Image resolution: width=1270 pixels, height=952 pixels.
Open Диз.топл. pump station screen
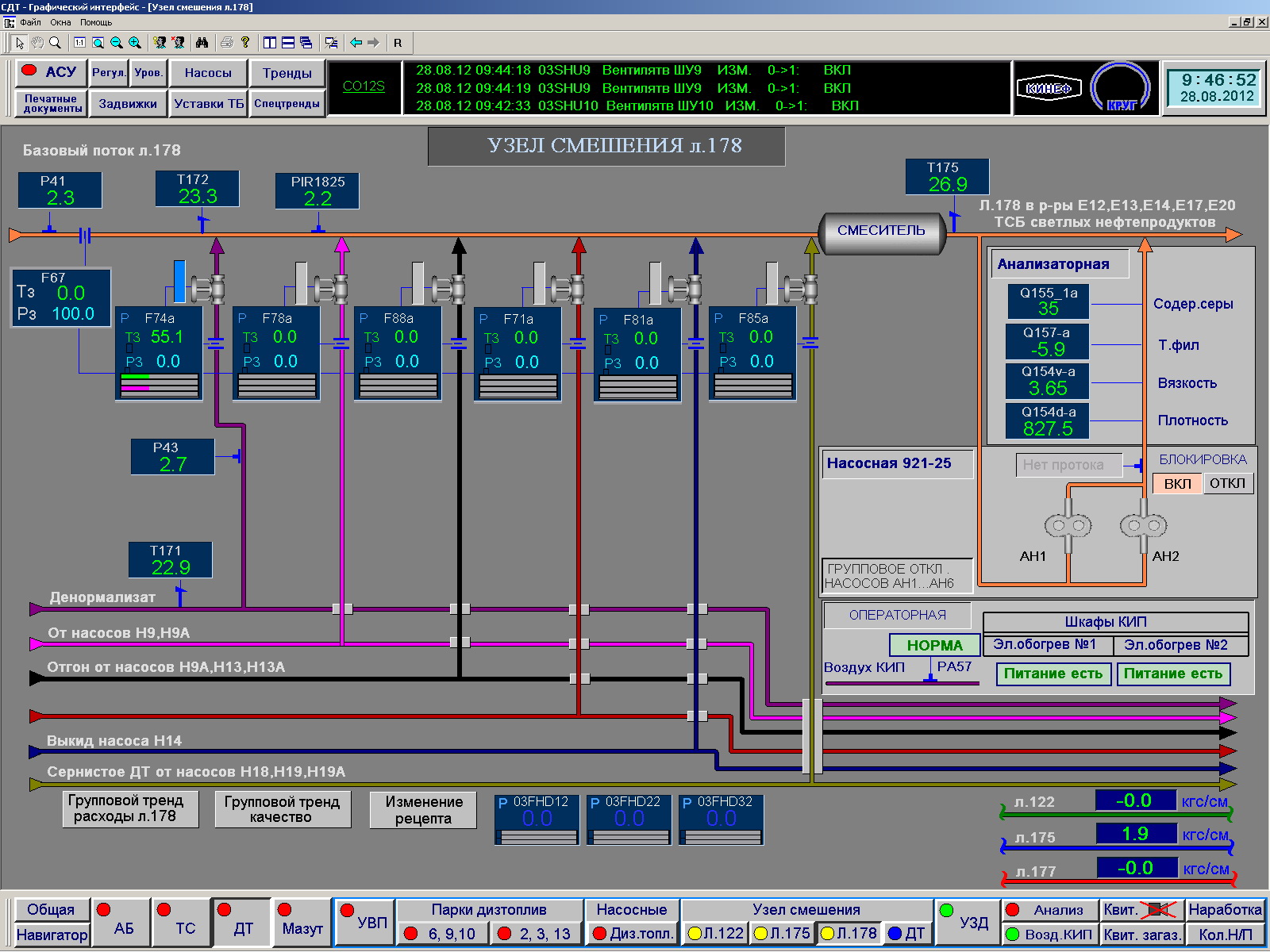click(x=632, y=934)
